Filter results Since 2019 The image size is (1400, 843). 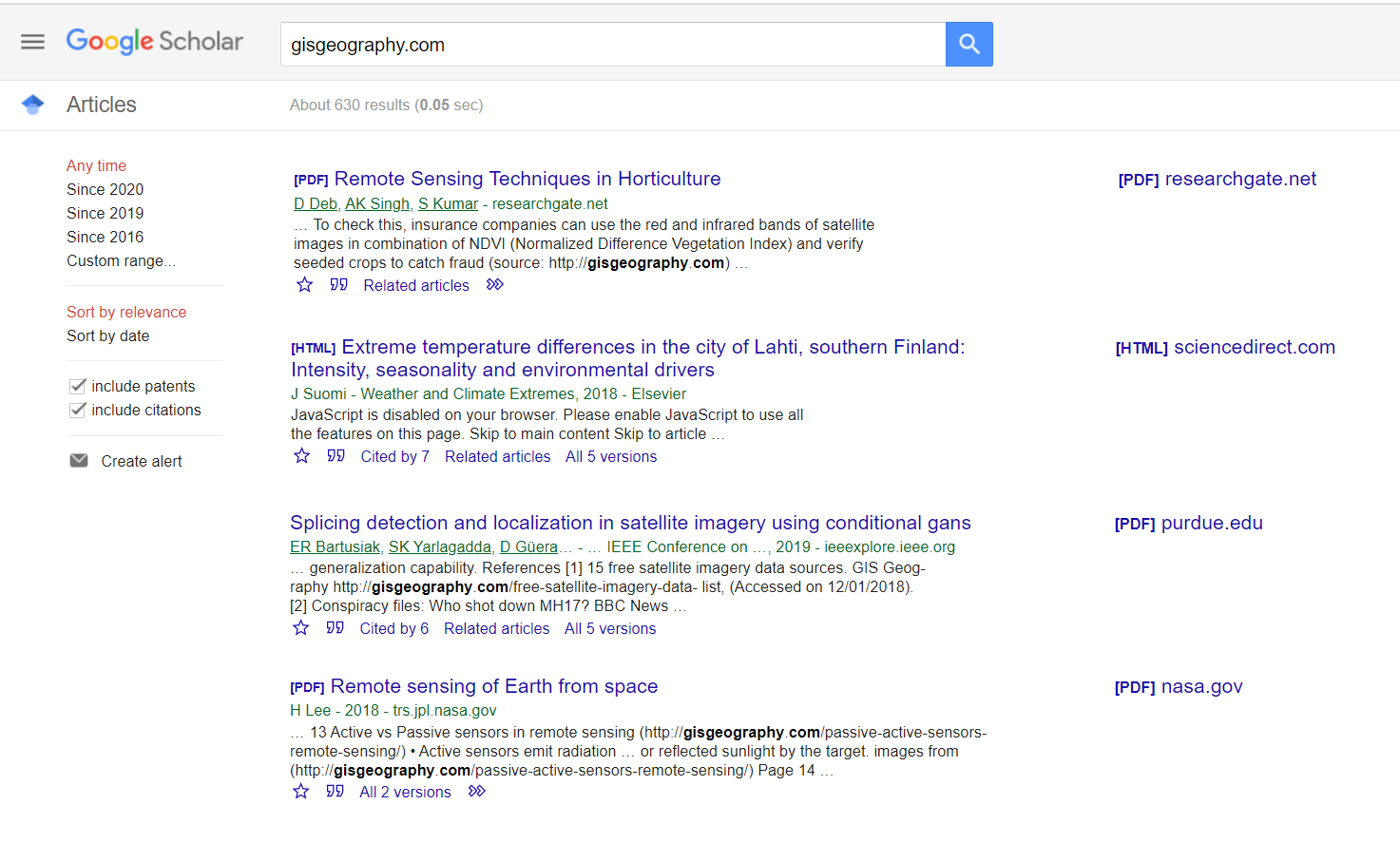[x=105, y=213]
